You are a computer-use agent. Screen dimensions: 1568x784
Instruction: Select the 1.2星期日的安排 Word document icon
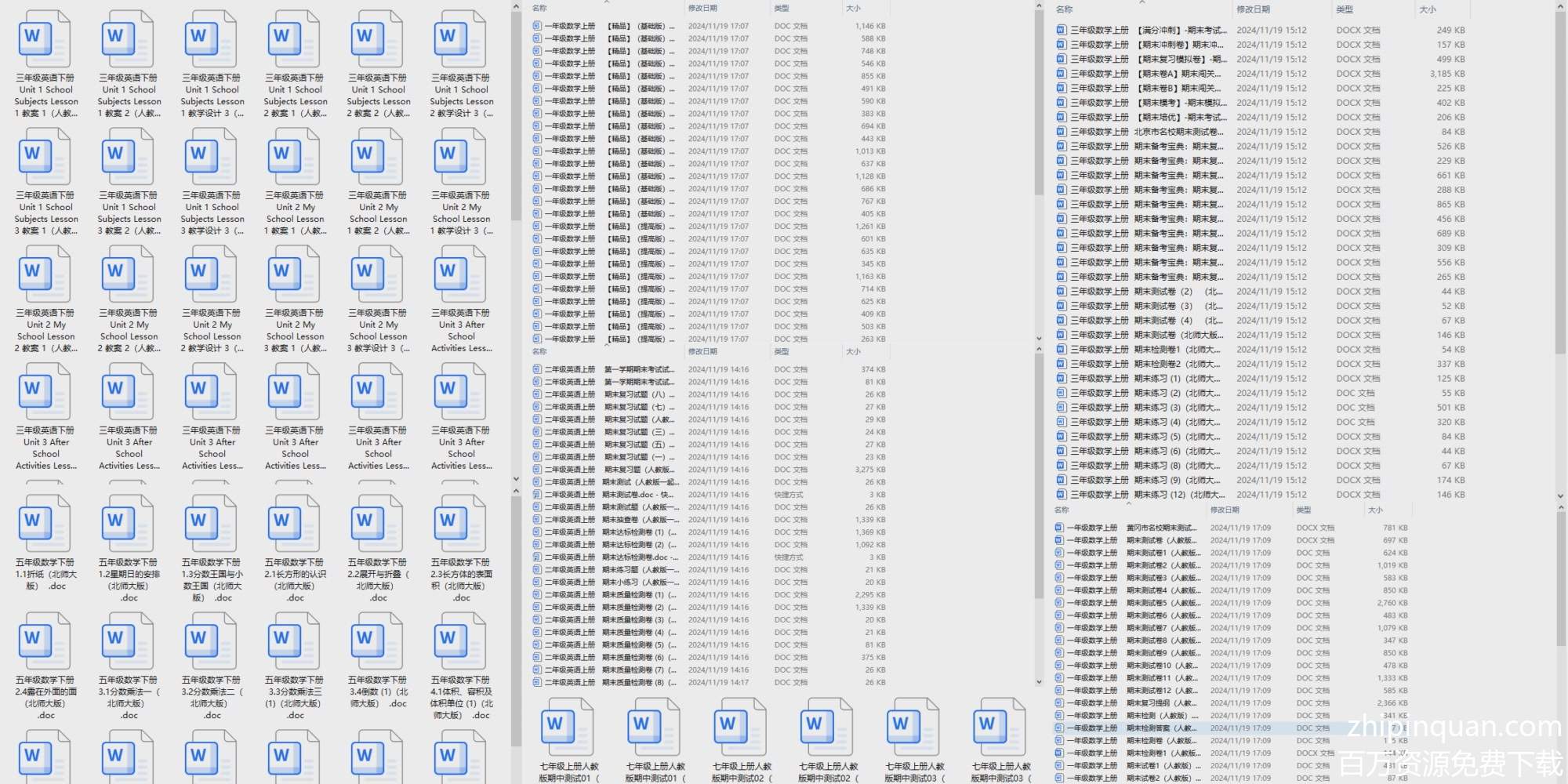pos(126,524)
